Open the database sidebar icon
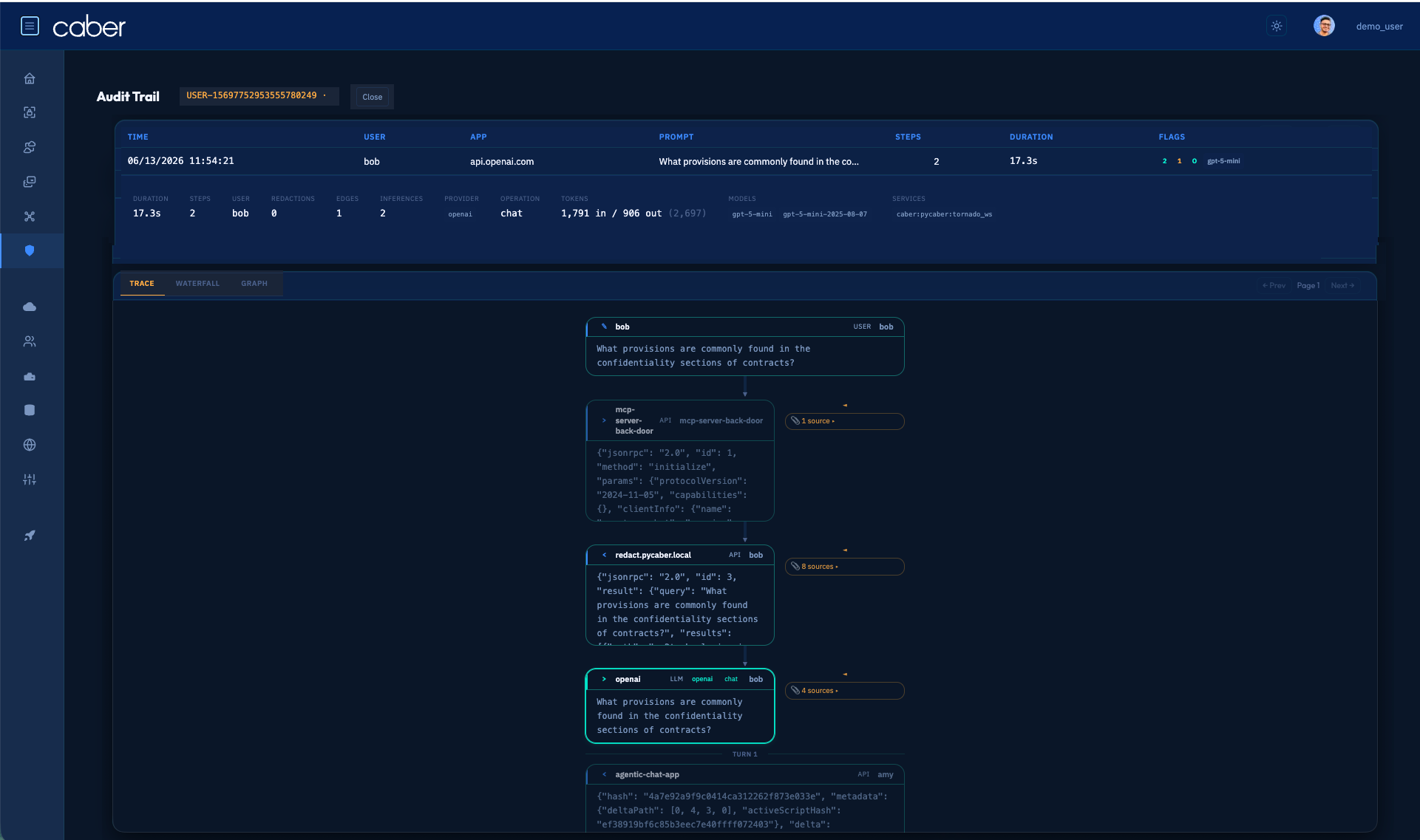The image size is (1420, 840). [x=30, y=410]
